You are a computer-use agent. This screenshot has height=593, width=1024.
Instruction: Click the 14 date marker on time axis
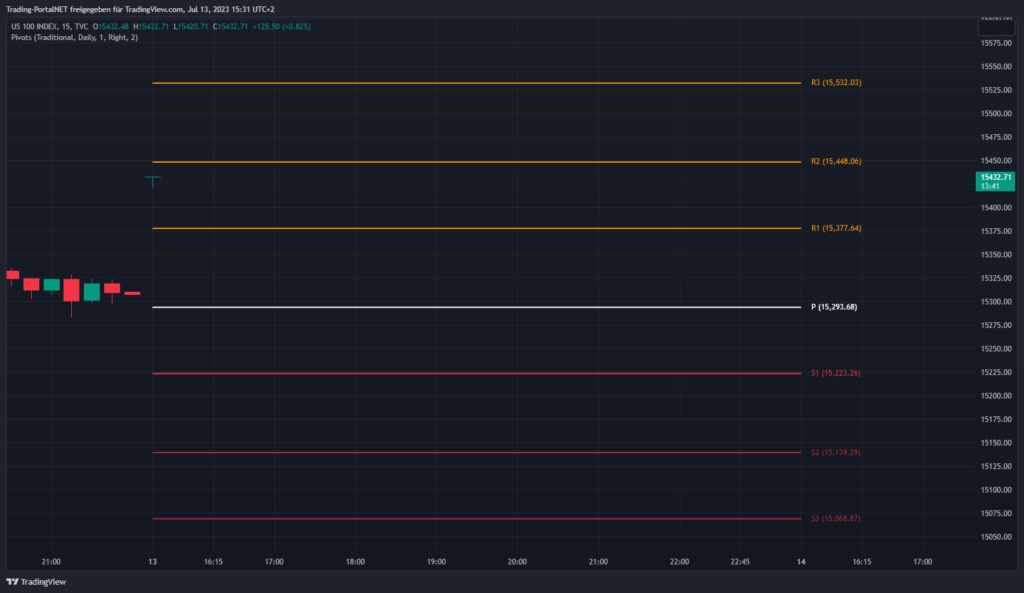(x=801, y=562)
